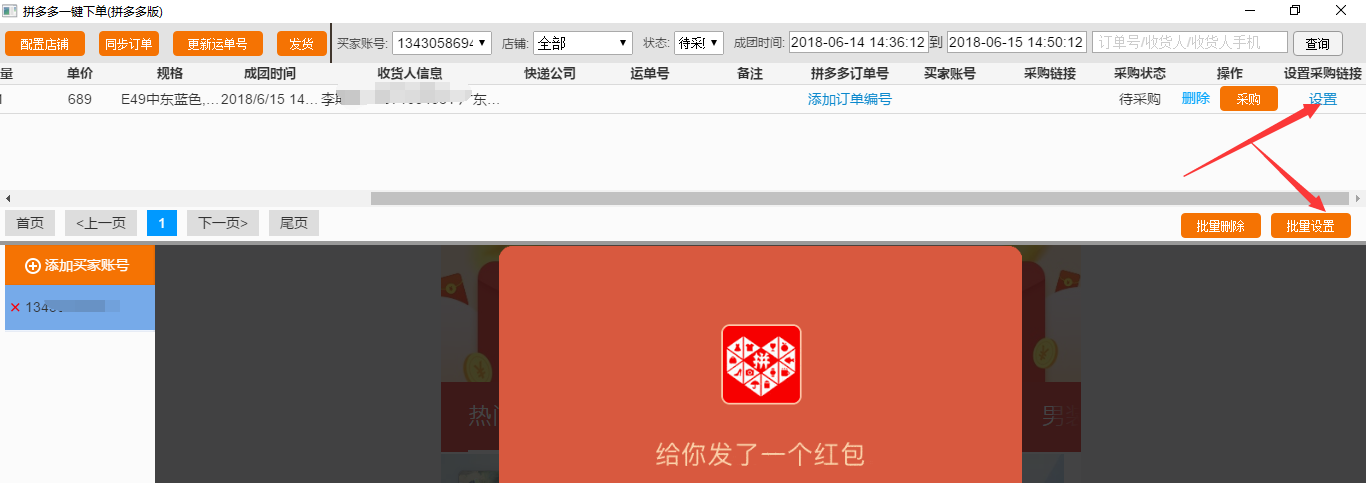Go to 首页 in pagination
The height and width of the screenshot is (483, 1366).
[30, 223]
